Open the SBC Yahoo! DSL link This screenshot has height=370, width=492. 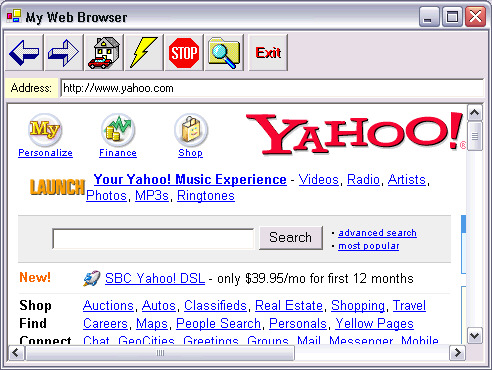pyautogui.click(x=155, y=278)
